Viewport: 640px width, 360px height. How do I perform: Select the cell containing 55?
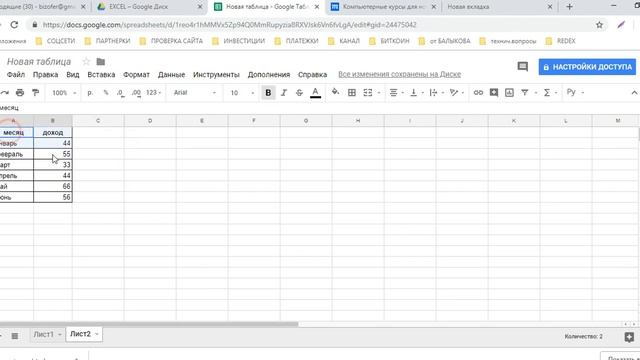click(53, 154)
